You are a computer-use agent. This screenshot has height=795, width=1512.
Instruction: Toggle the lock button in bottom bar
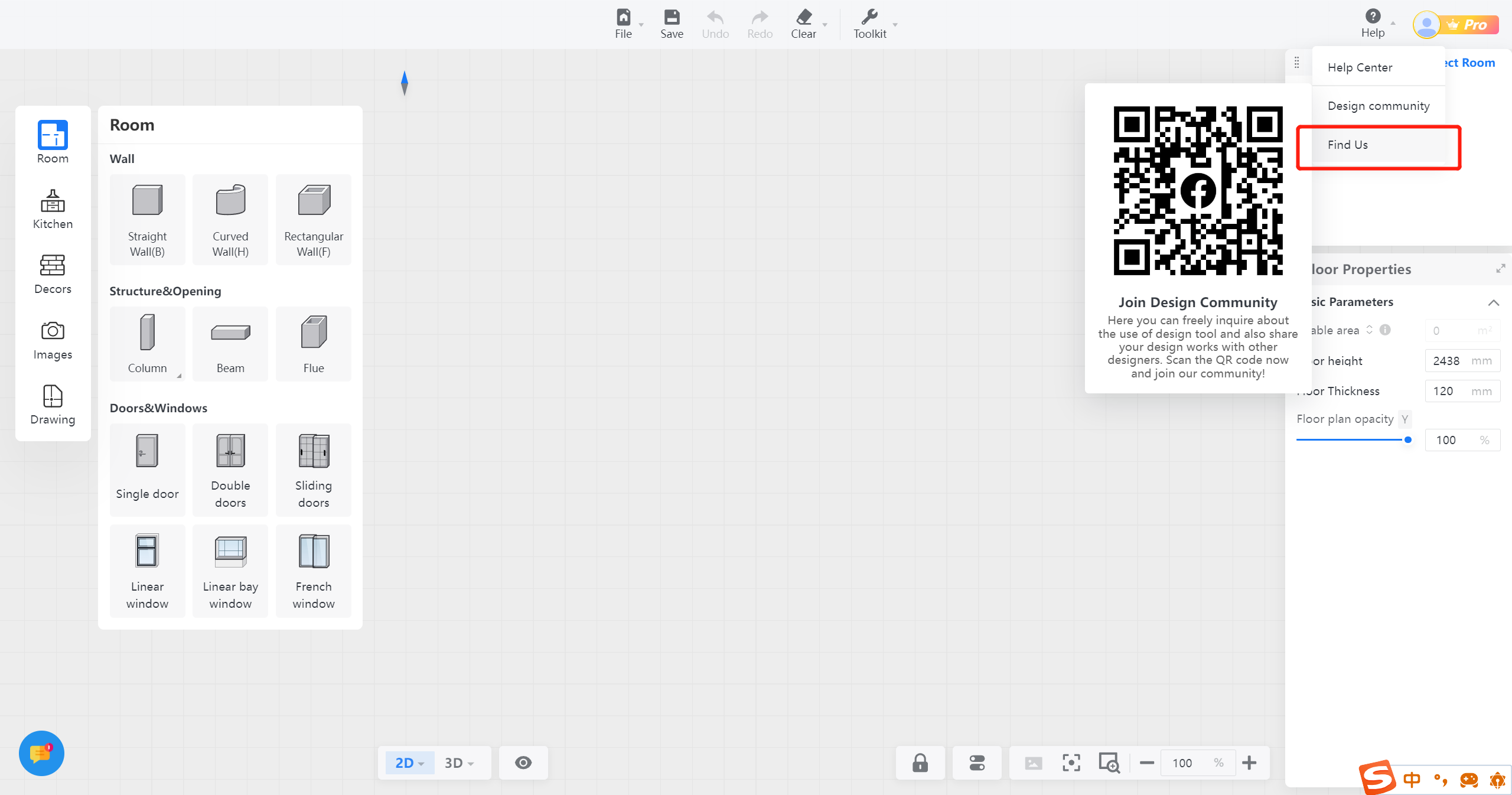tap(920, 763)
